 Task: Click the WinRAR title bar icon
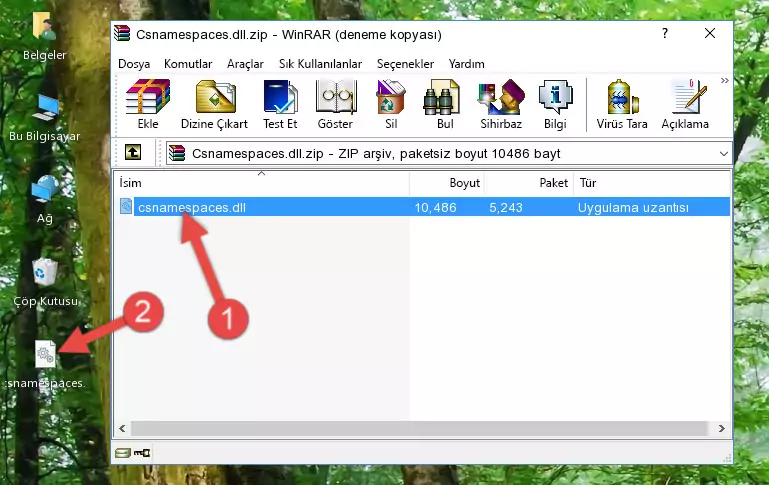pyautogui.click(x=122, y=34)
